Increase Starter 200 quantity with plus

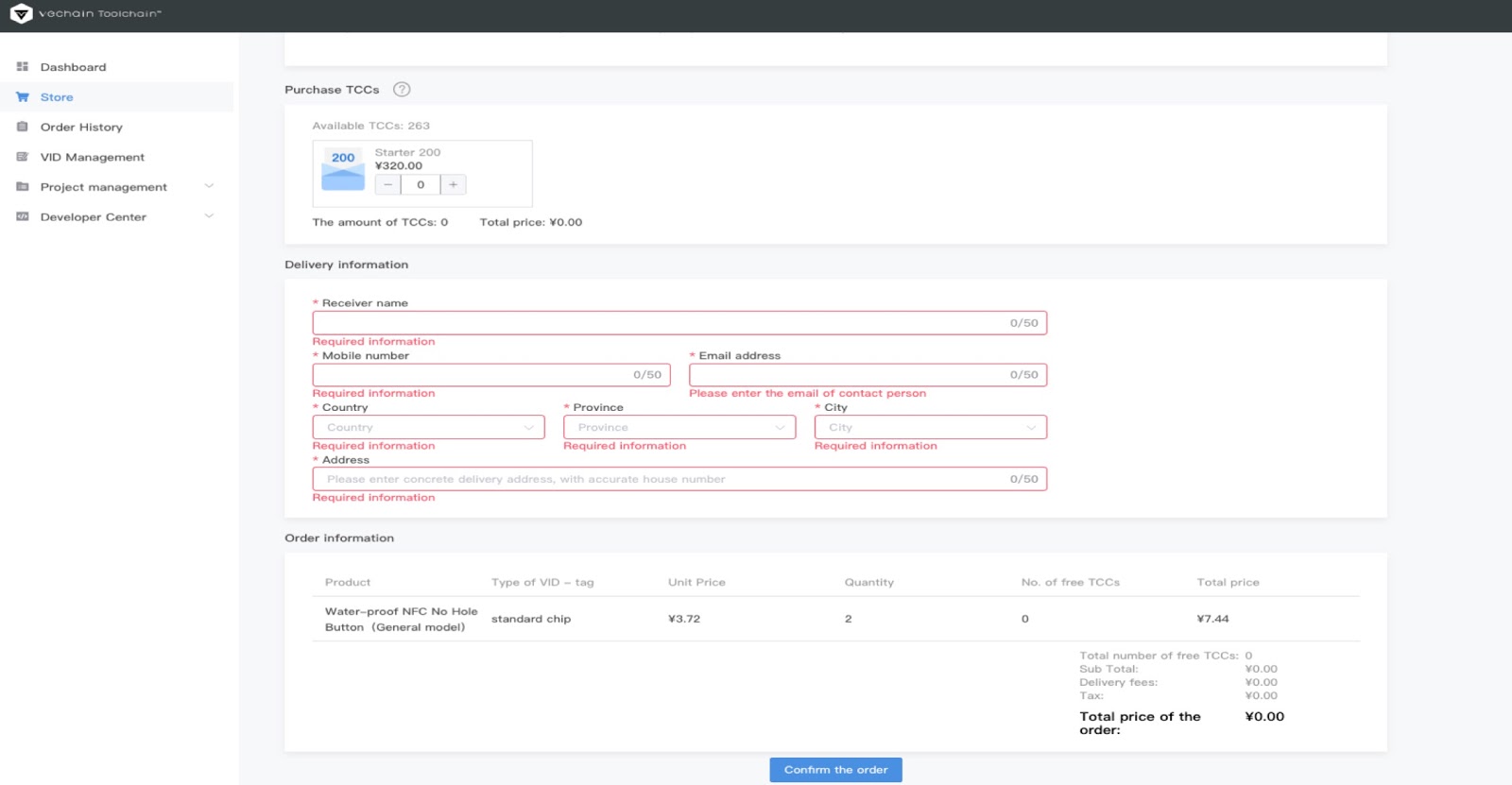454,185
